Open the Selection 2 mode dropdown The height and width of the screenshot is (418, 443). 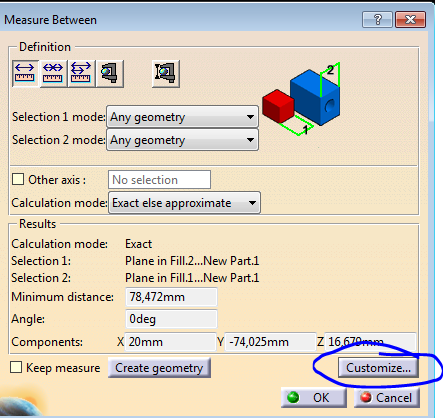point(182,140)
